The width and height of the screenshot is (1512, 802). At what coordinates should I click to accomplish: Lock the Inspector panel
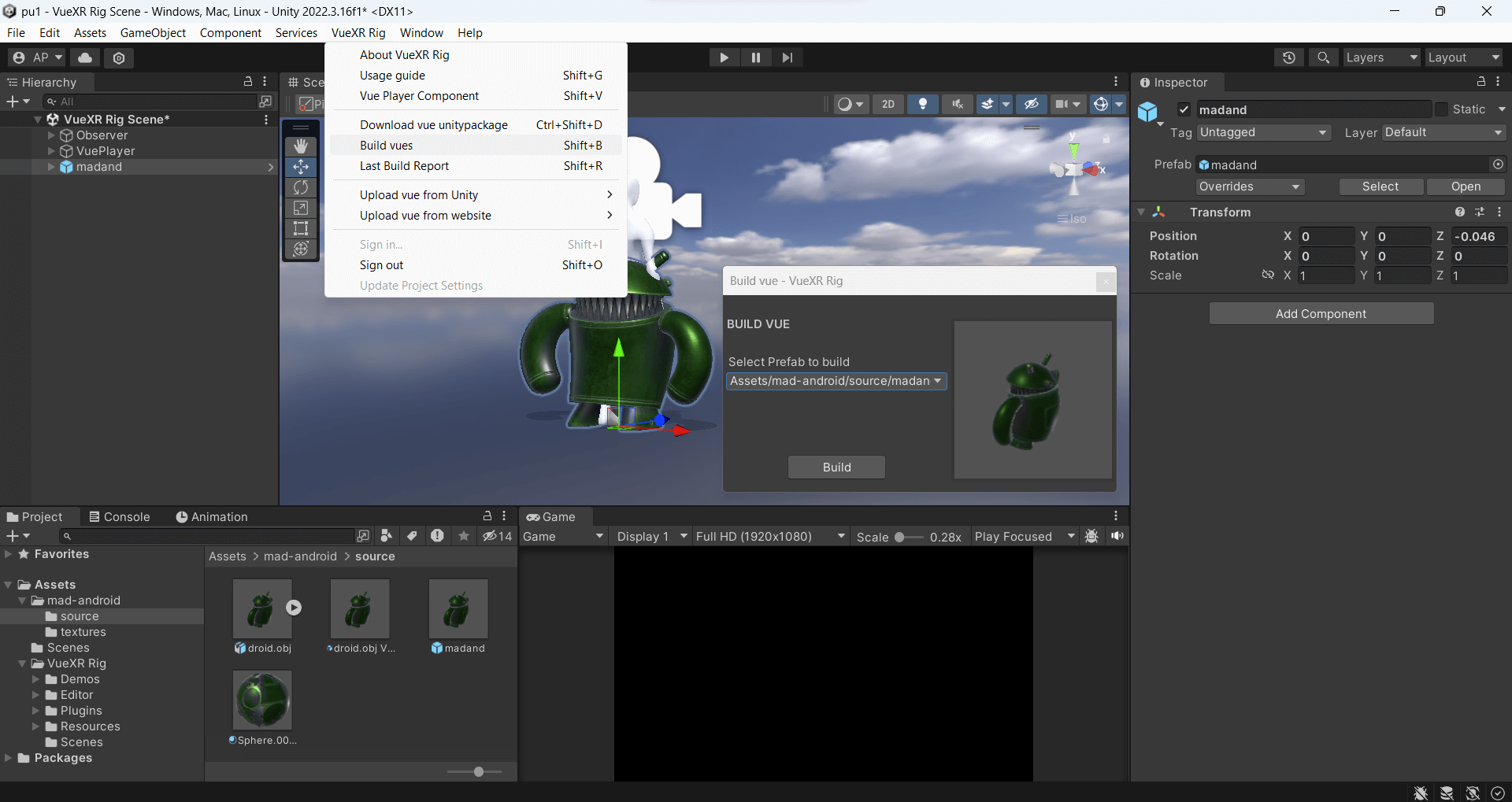[1480, 82]
